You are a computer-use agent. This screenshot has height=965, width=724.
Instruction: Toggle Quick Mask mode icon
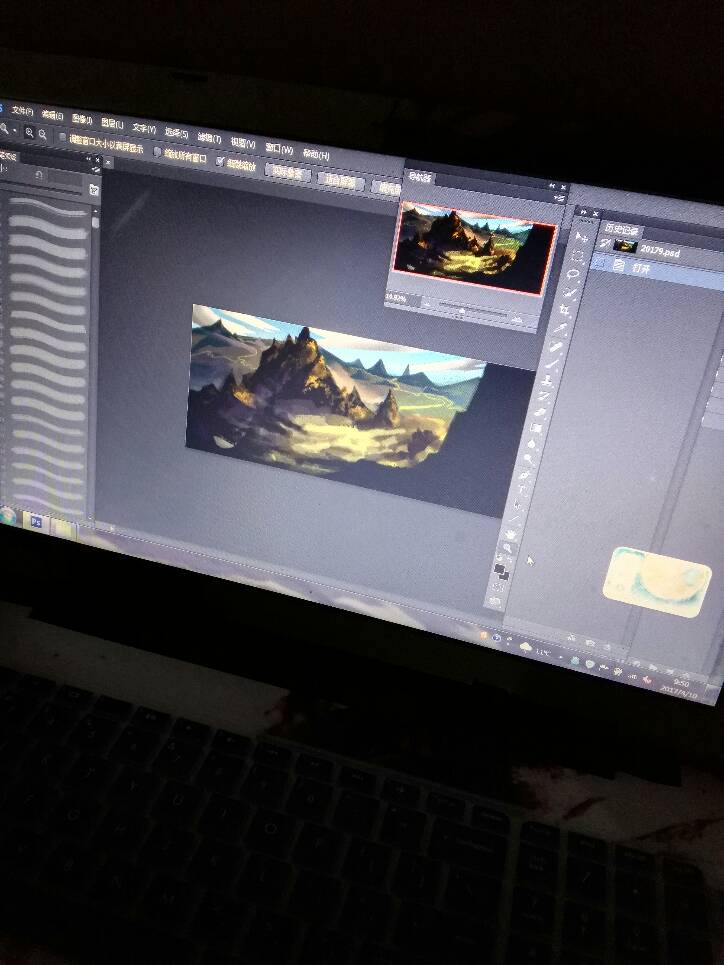pyautogui.click(x=498, y=588)
